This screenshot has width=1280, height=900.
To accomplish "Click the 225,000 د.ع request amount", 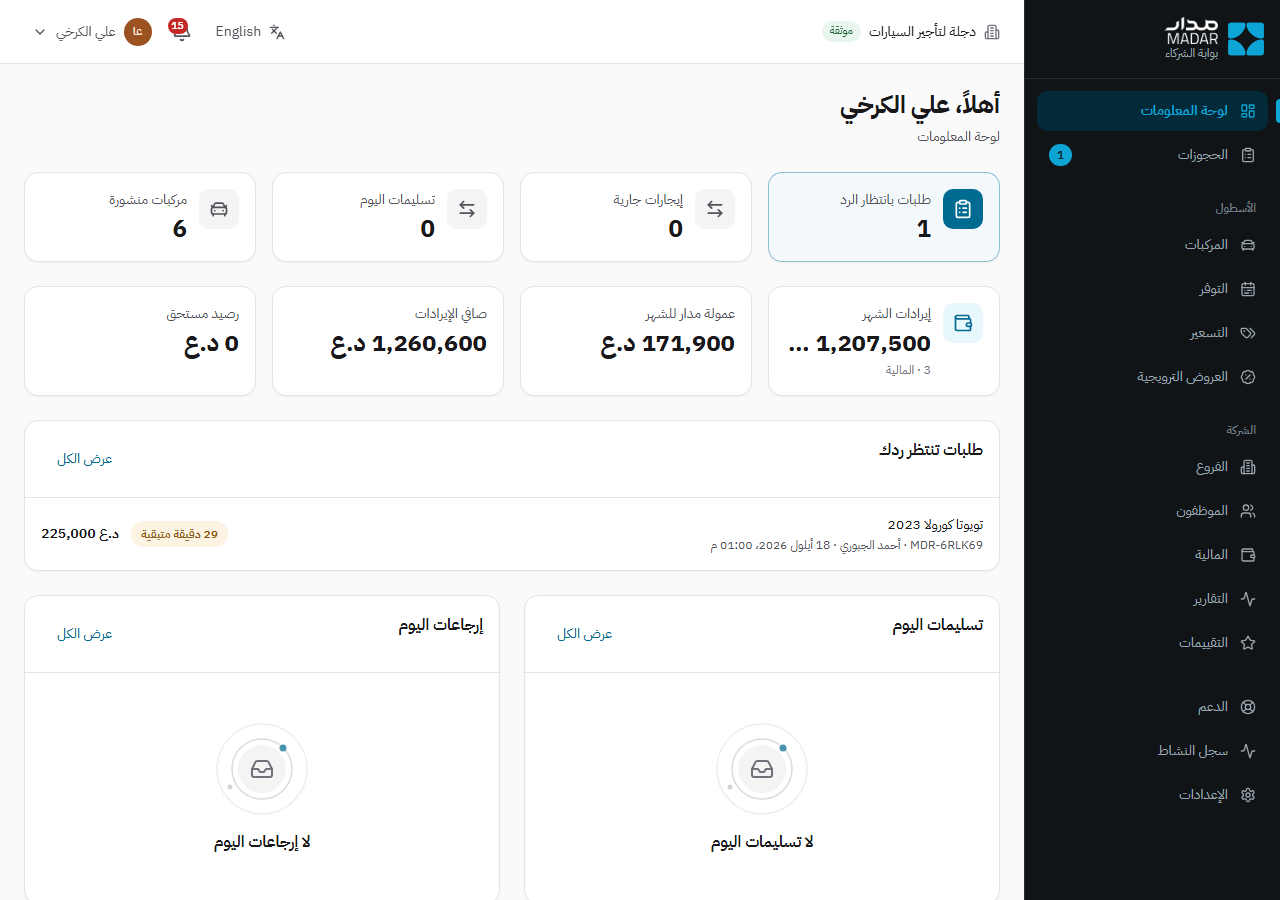I will [x=80, y=534].
